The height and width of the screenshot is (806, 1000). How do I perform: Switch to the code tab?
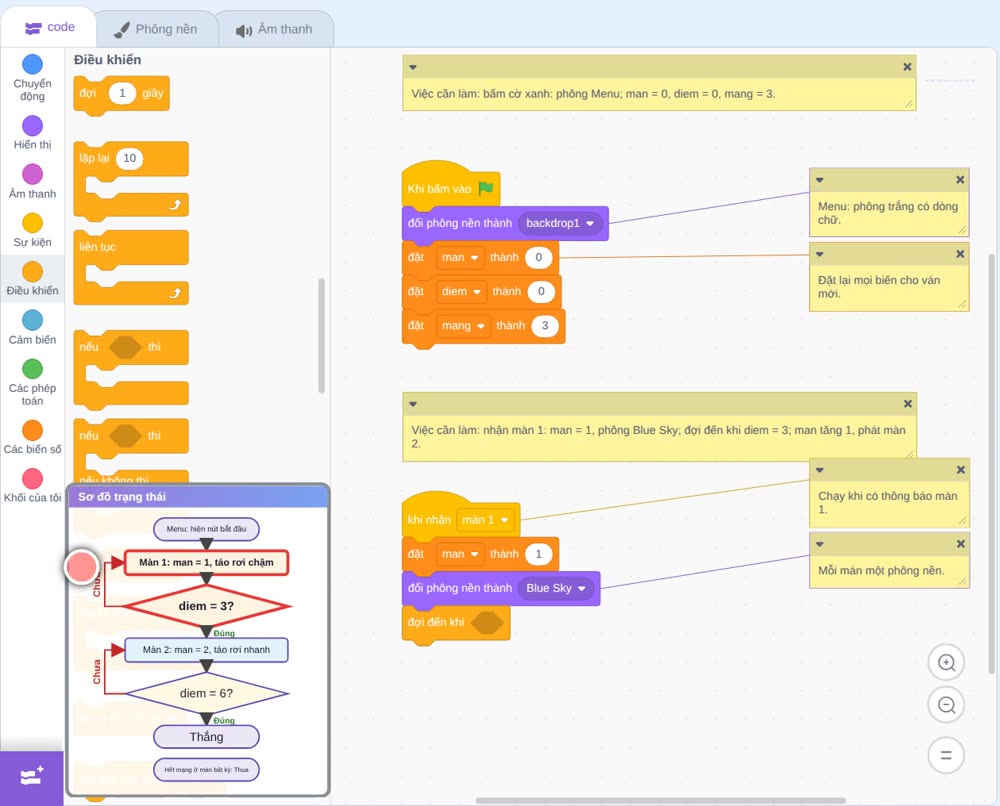tap(49, 27)
